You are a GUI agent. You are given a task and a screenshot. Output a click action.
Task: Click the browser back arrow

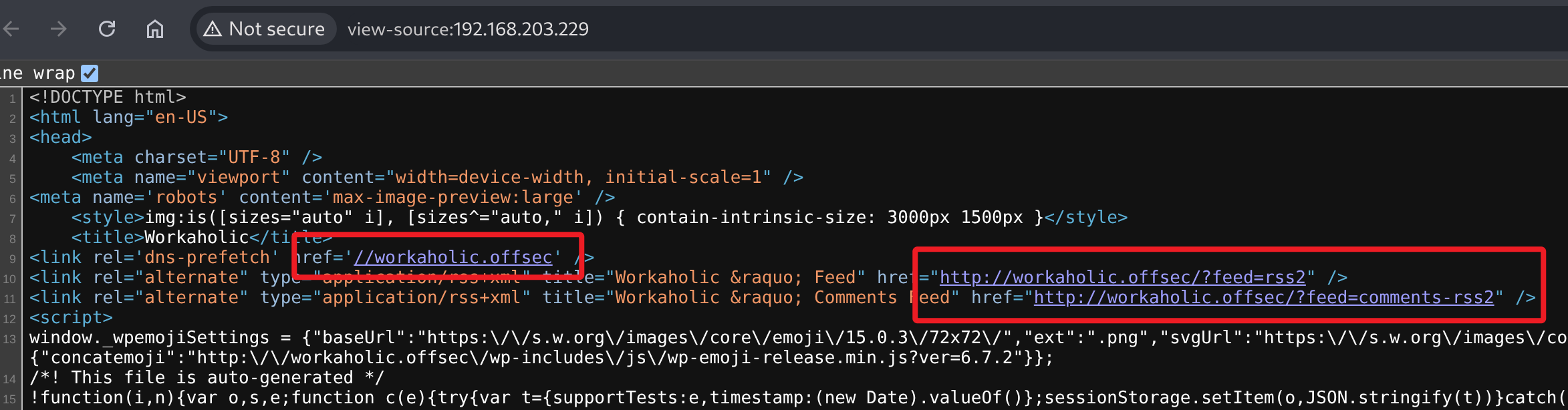pos(11,29)
